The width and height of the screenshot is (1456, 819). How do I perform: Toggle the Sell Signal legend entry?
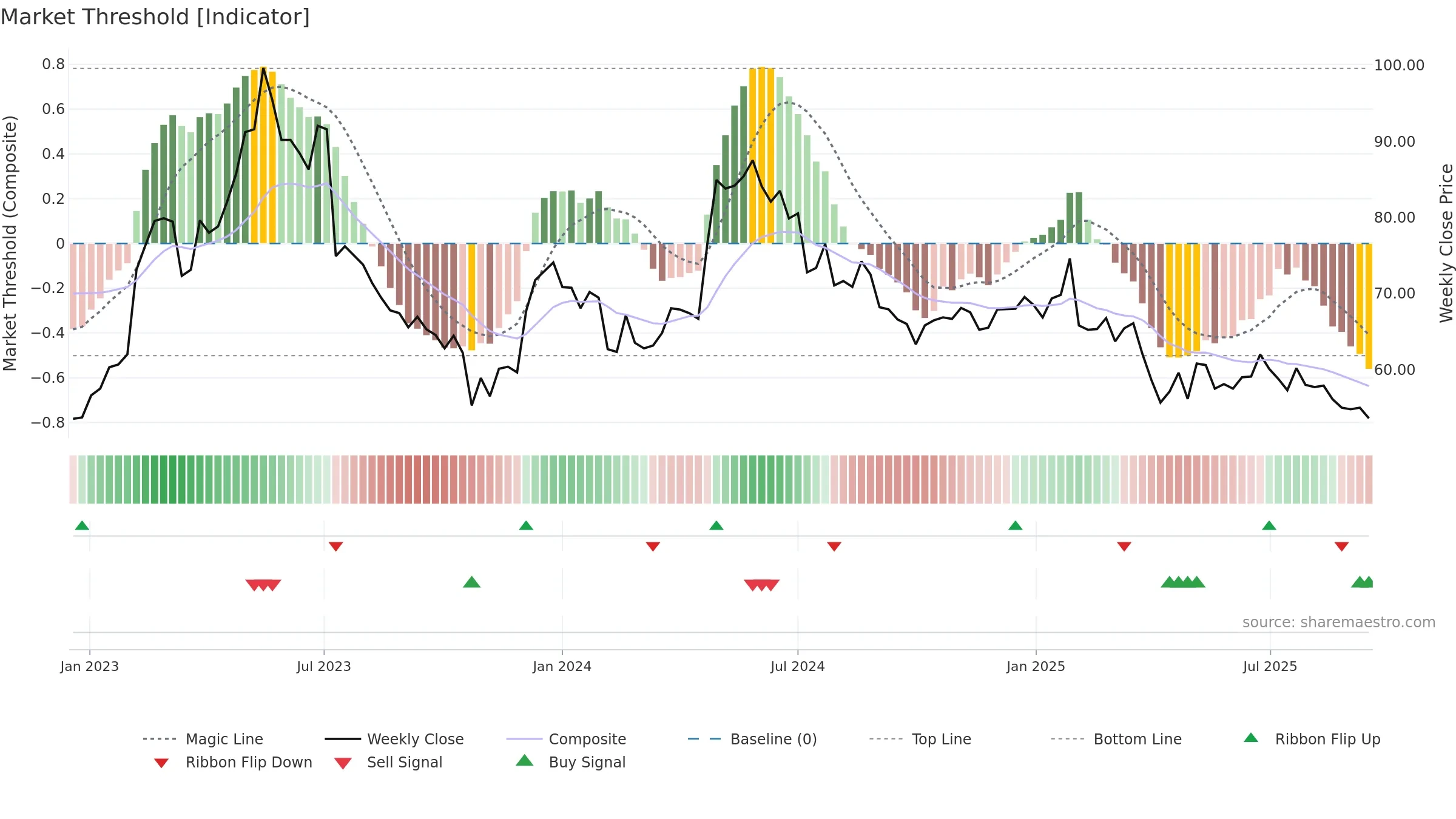point(388,762)
